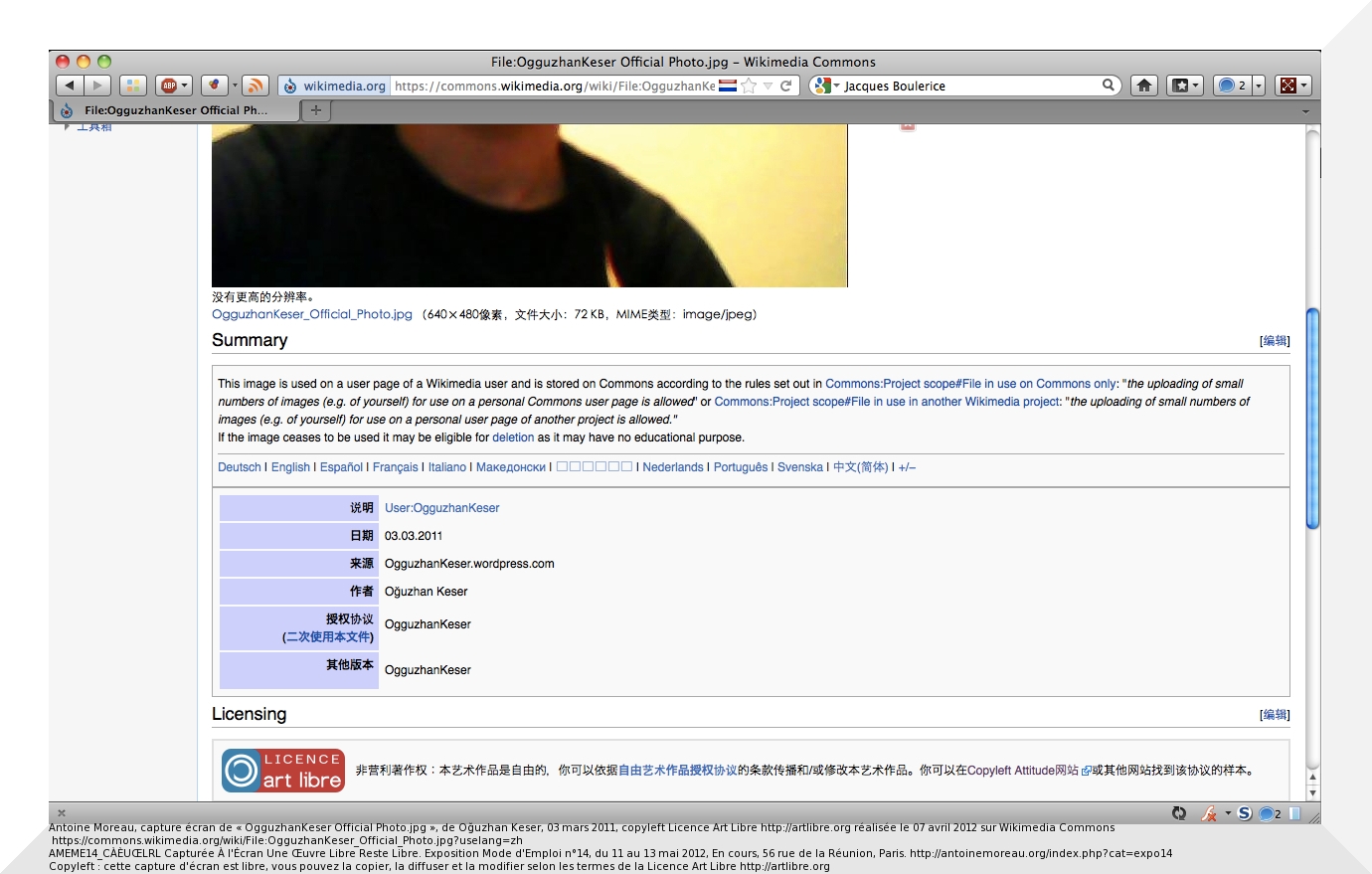
Task: Click the browser back arrow button
Action: tap(70, 86)
